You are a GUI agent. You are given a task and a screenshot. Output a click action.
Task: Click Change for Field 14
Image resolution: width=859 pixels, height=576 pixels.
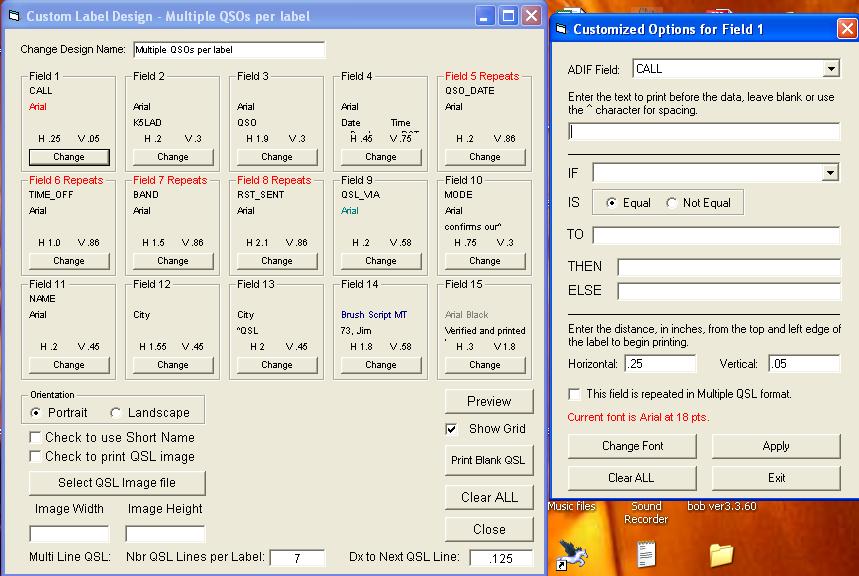381,365
